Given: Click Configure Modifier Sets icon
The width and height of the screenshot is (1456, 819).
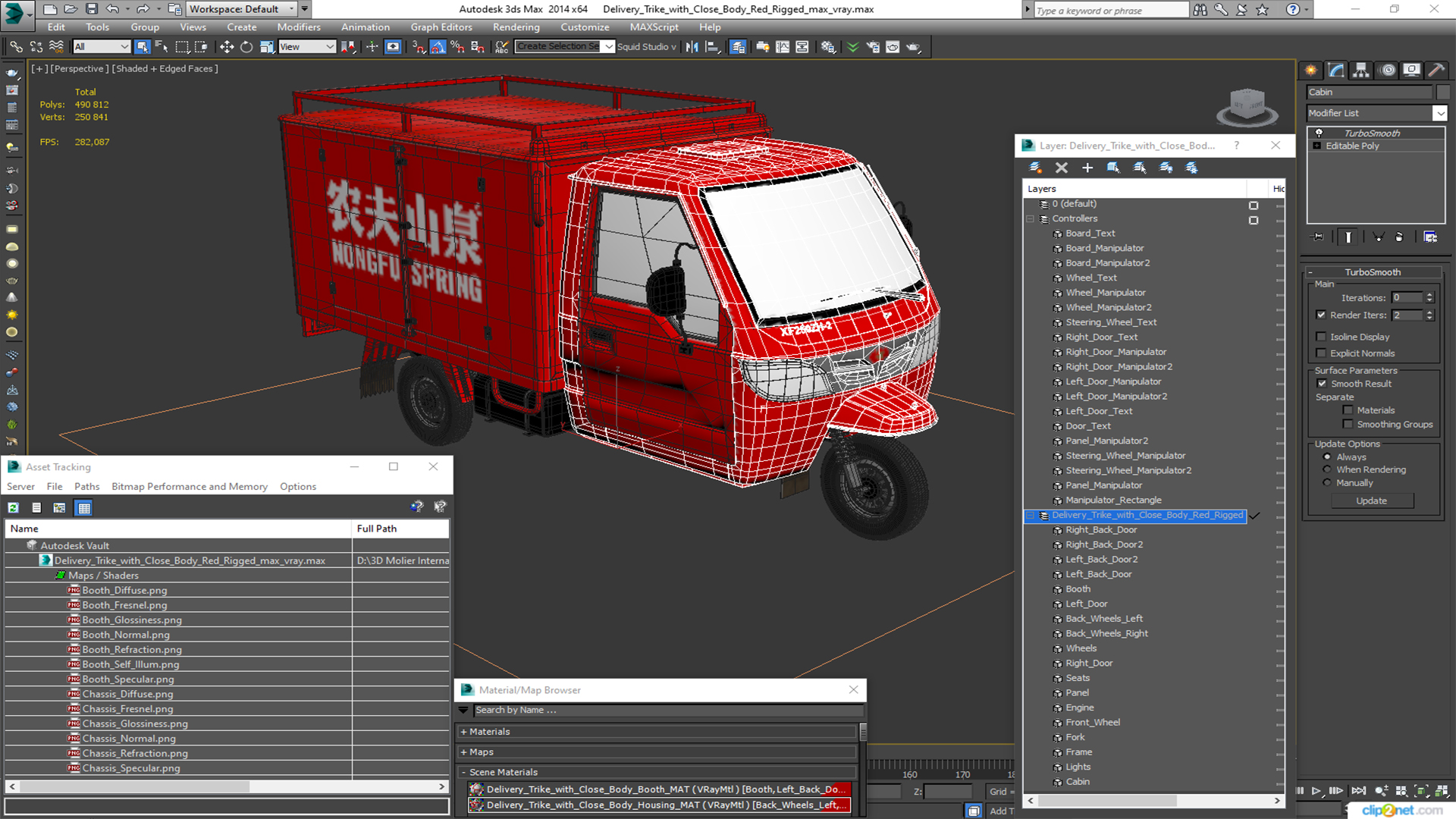Looking at the screenshot, I should point(1430,237).
